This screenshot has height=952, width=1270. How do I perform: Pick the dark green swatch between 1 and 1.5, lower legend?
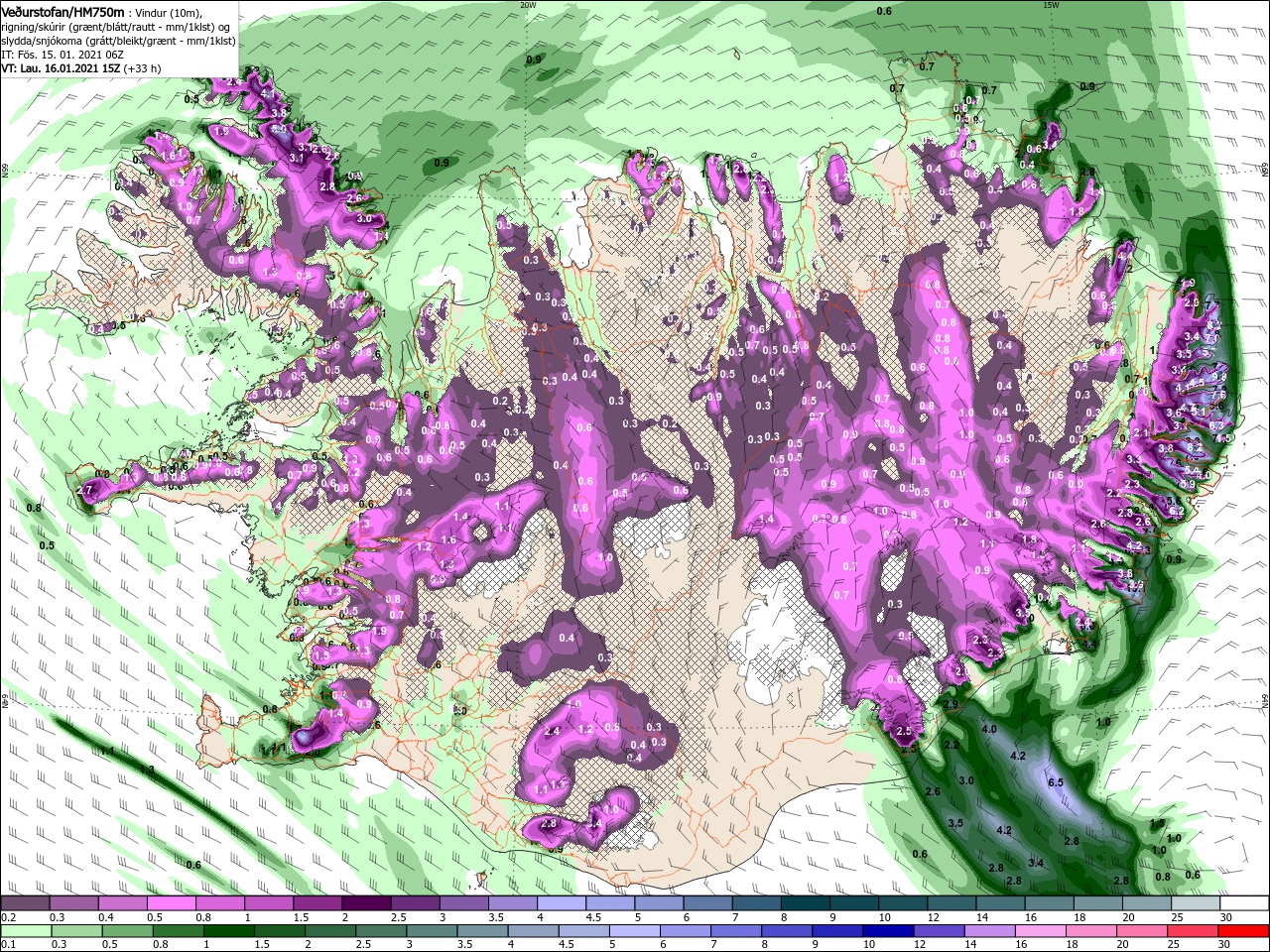pyautogui.click(x=229, y=931)
